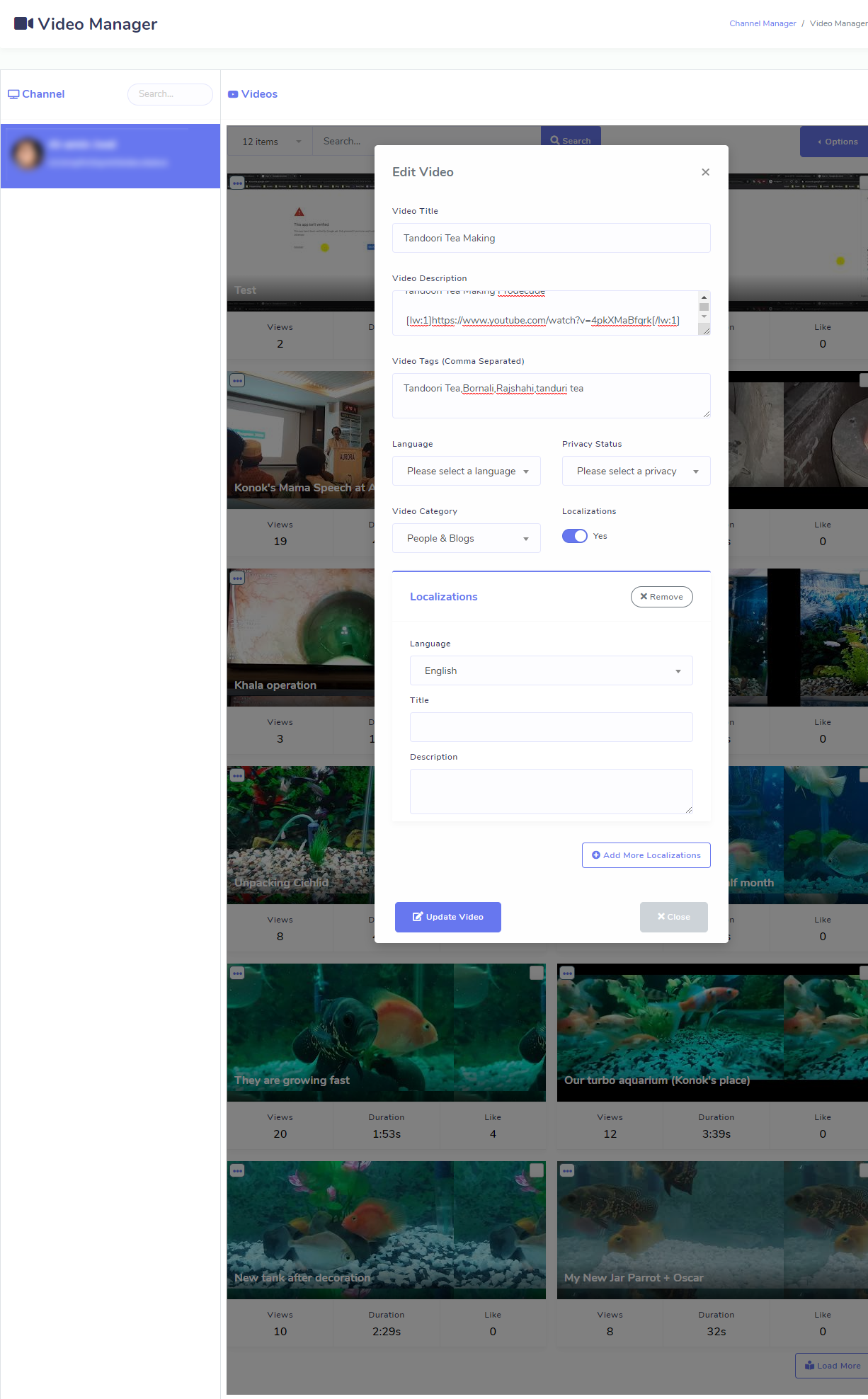Open the People & Blogs category dropdown
The width and height of the screenshot is (868, 1399).
click(x=467, y=538)
